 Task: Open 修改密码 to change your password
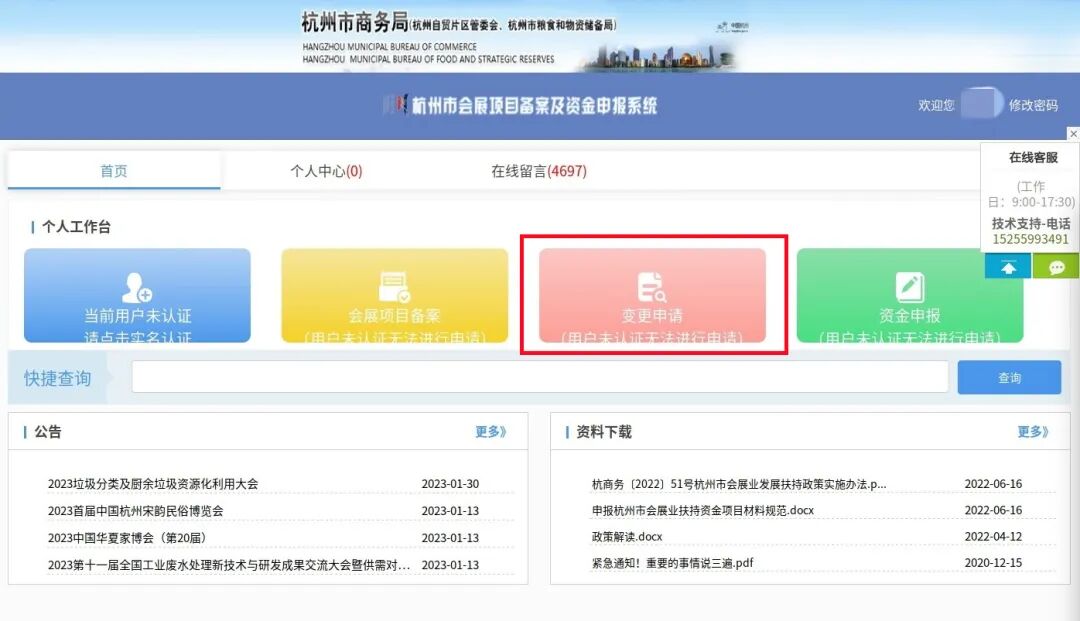[x=1035, y=106]
